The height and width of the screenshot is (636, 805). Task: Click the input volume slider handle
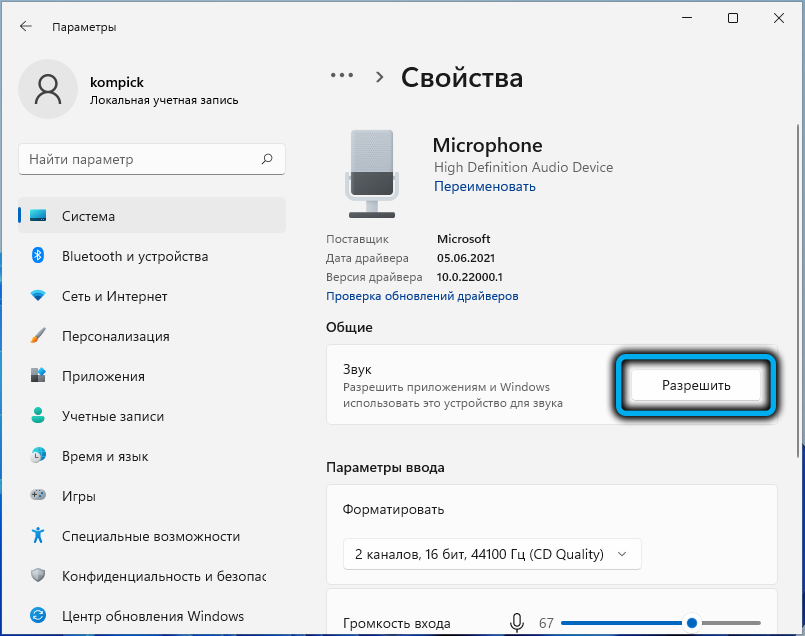pos(691,623)
